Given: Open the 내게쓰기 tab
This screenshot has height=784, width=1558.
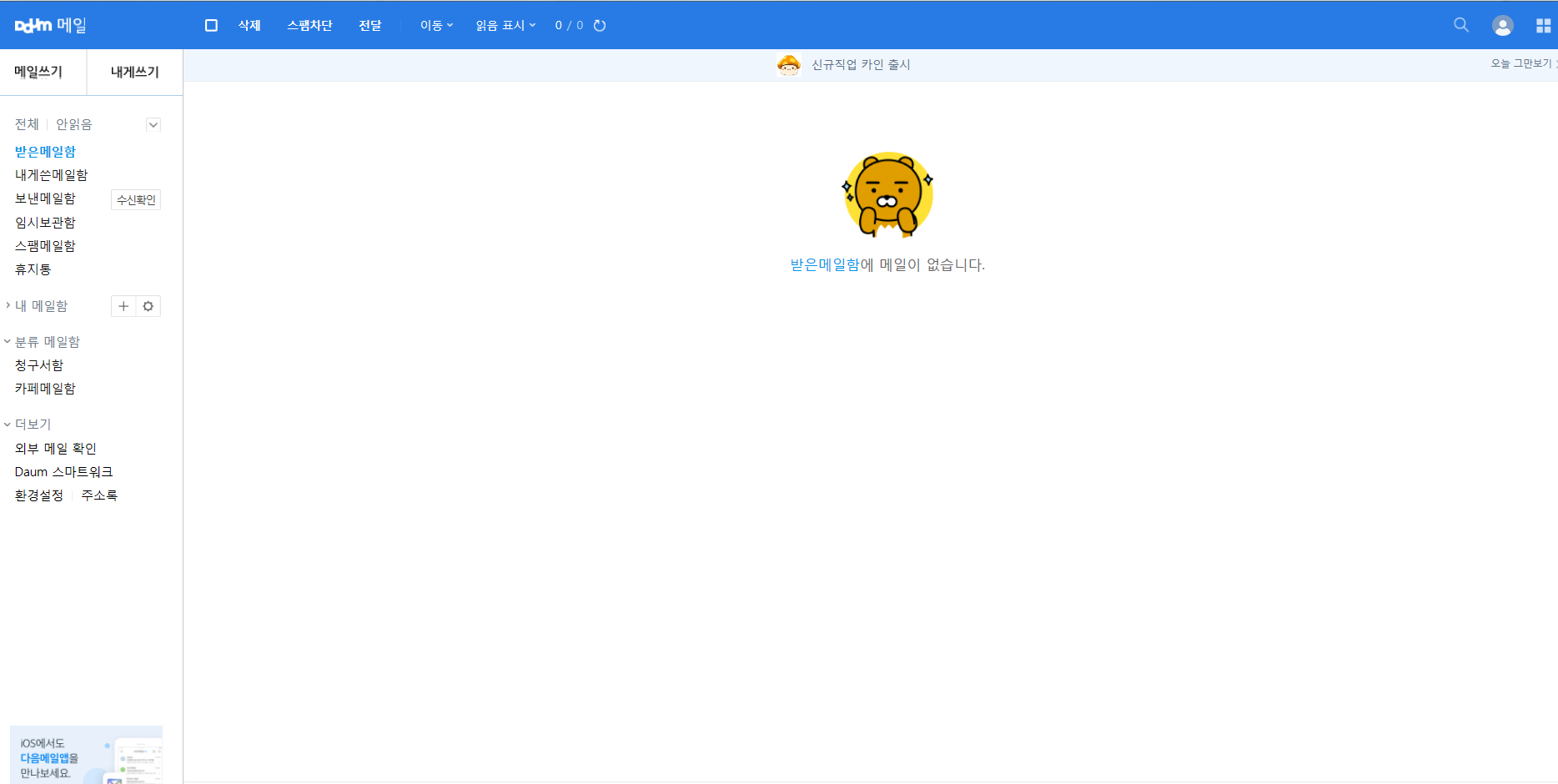Looking at the screenshot, I should (x=135, y=73).
